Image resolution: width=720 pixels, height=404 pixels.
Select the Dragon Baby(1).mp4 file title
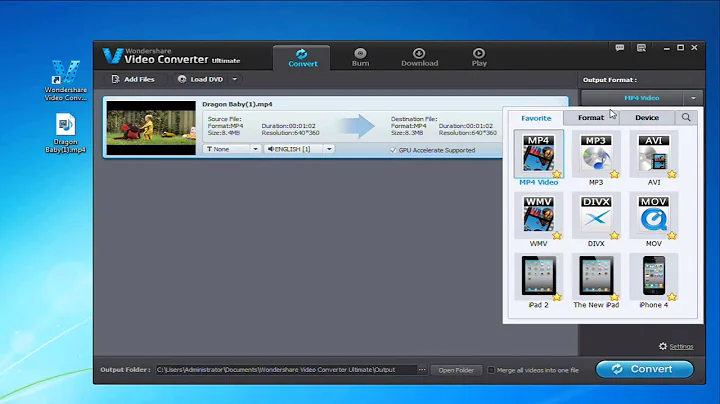coord(237,104)
